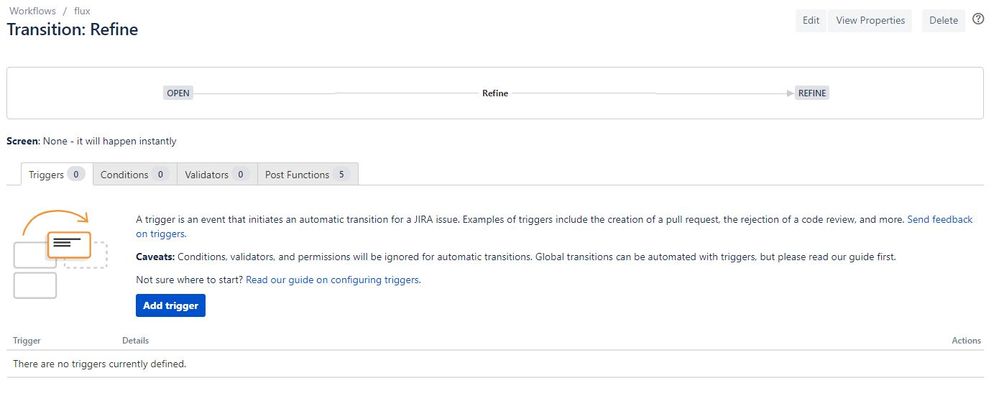Switch to the Validators tab
Image resolution: width=999 pixels, height=401 pixels.
(217, 174)
